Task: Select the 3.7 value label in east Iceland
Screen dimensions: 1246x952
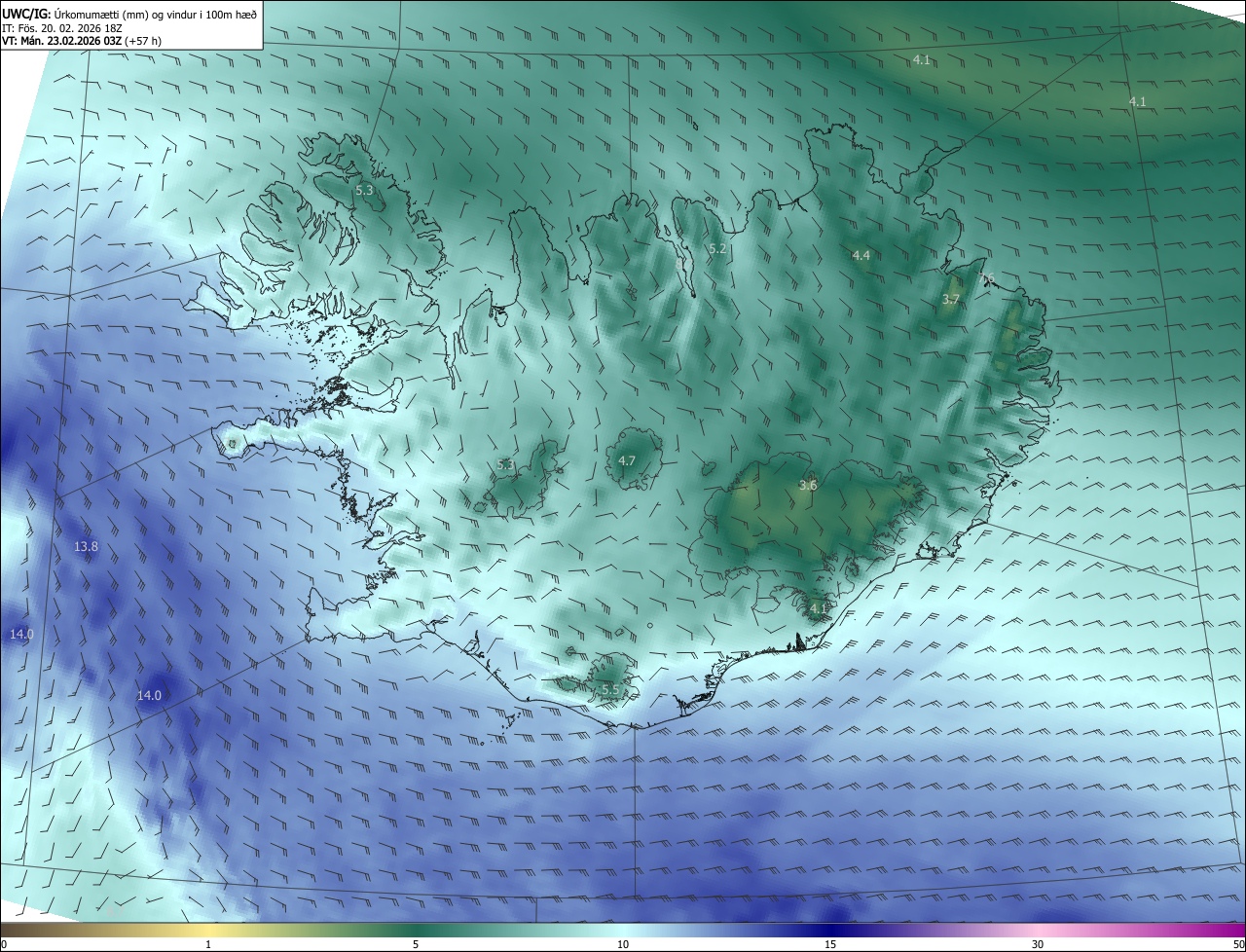Action: tap(951, 300)
